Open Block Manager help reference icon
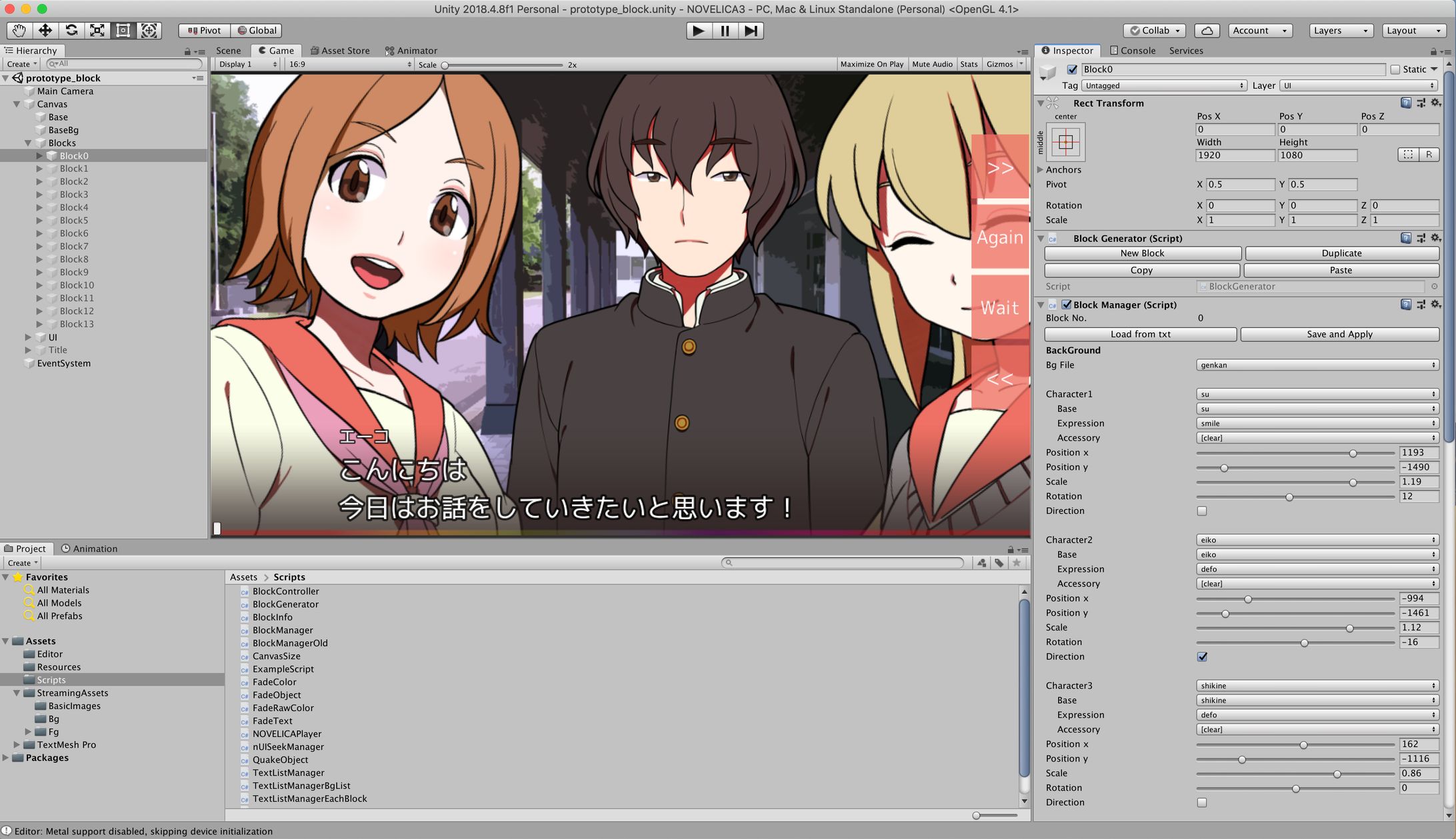 1406,305
